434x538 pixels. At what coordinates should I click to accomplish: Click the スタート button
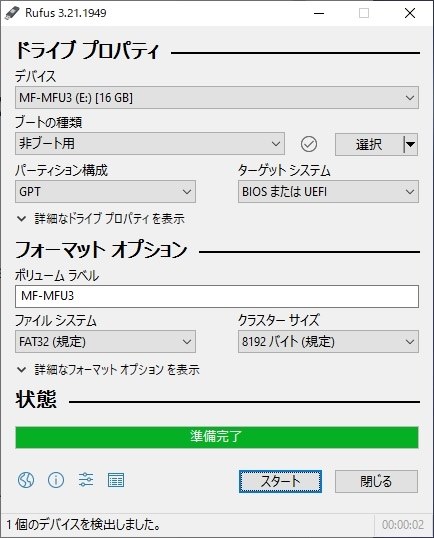tap(280, 481)
